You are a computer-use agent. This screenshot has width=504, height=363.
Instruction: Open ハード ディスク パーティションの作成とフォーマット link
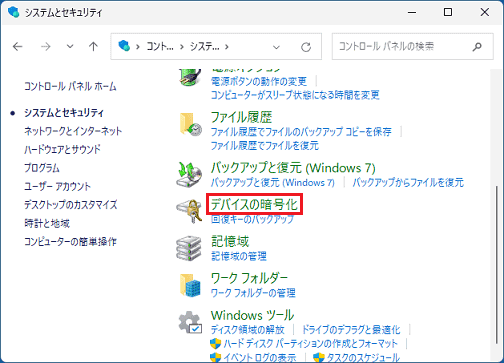tap(311, 343)
